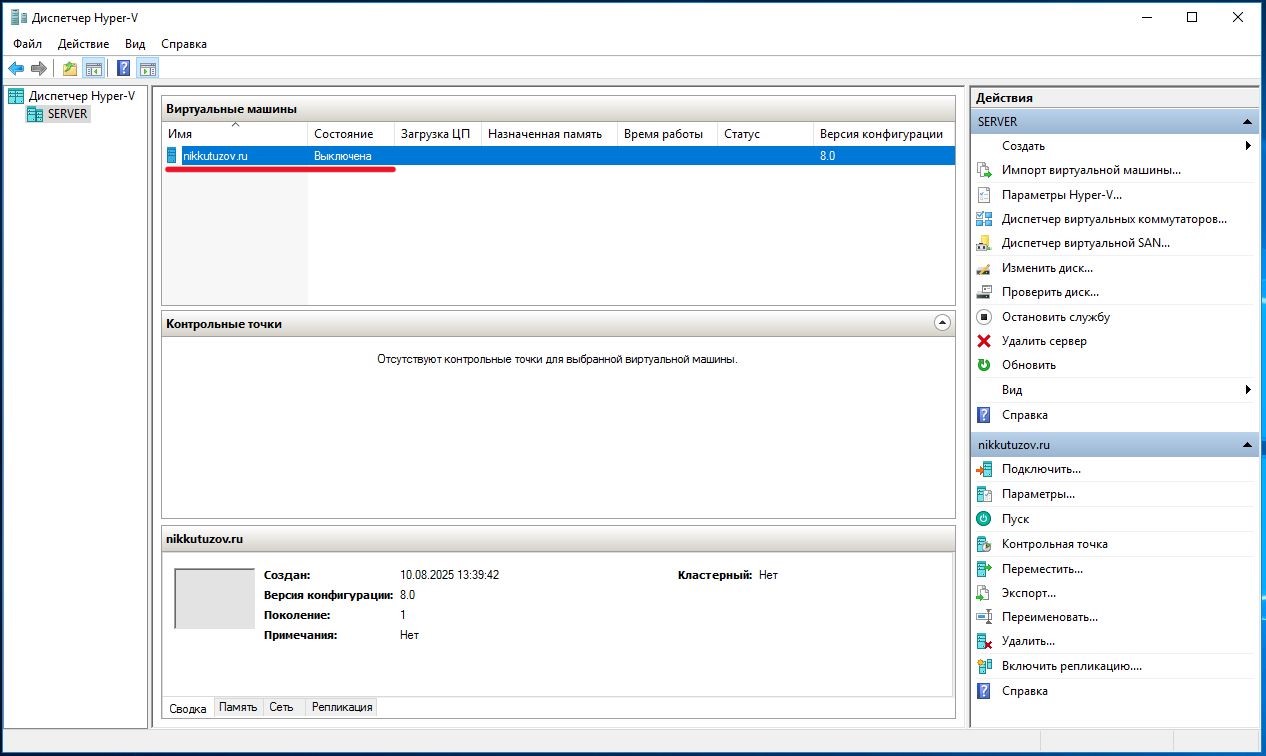Switch to the Память tab
This screenshot has height=756, width=1266.
point(238,707)
